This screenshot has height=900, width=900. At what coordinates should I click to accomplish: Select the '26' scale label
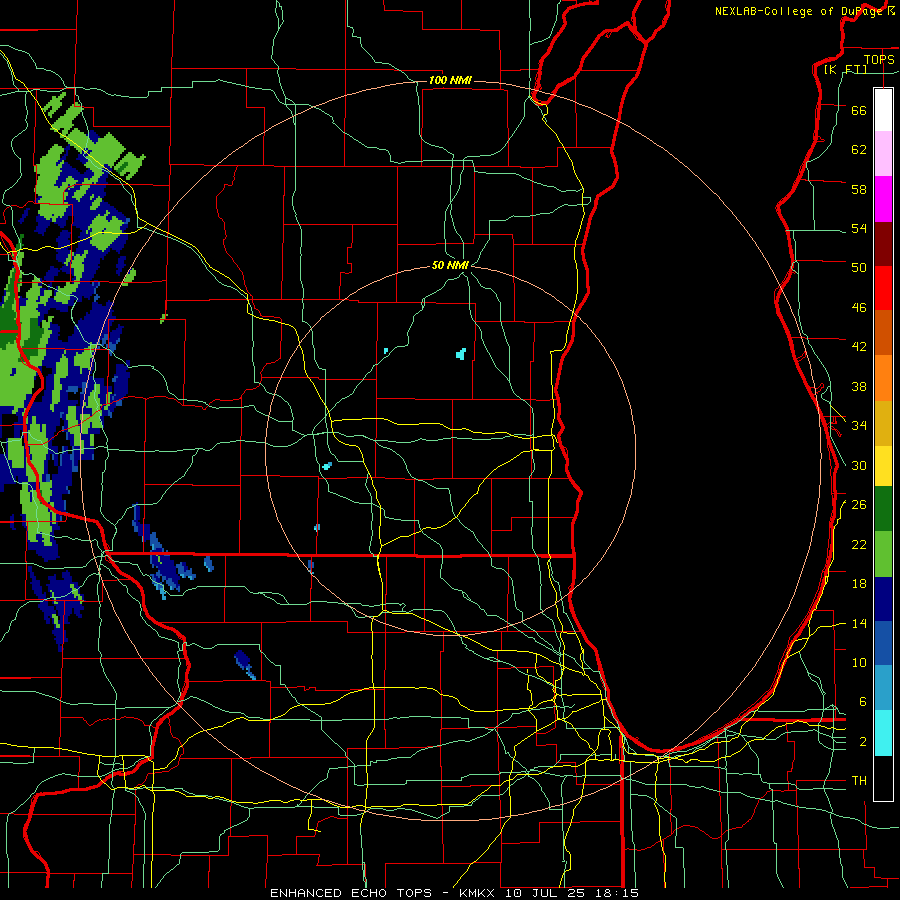coord(859,505)
